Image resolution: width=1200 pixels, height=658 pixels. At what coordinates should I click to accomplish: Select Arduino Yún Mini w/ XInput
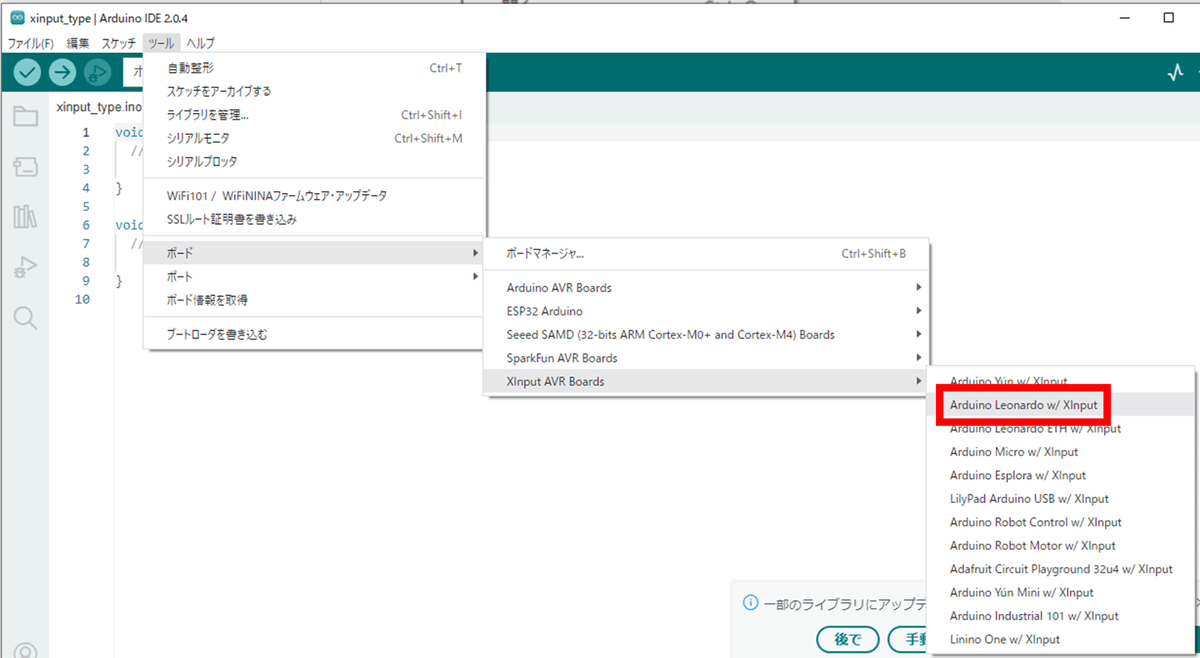click(1062, 592)
